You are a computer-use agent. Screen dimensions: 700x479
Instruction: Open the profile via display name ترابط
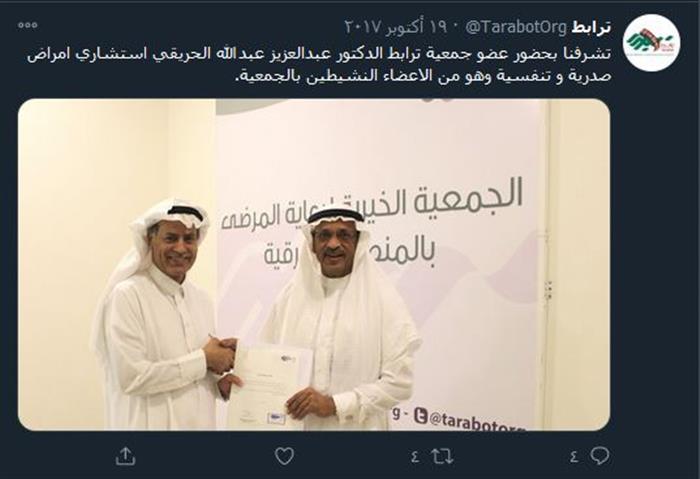click(591, 28)
